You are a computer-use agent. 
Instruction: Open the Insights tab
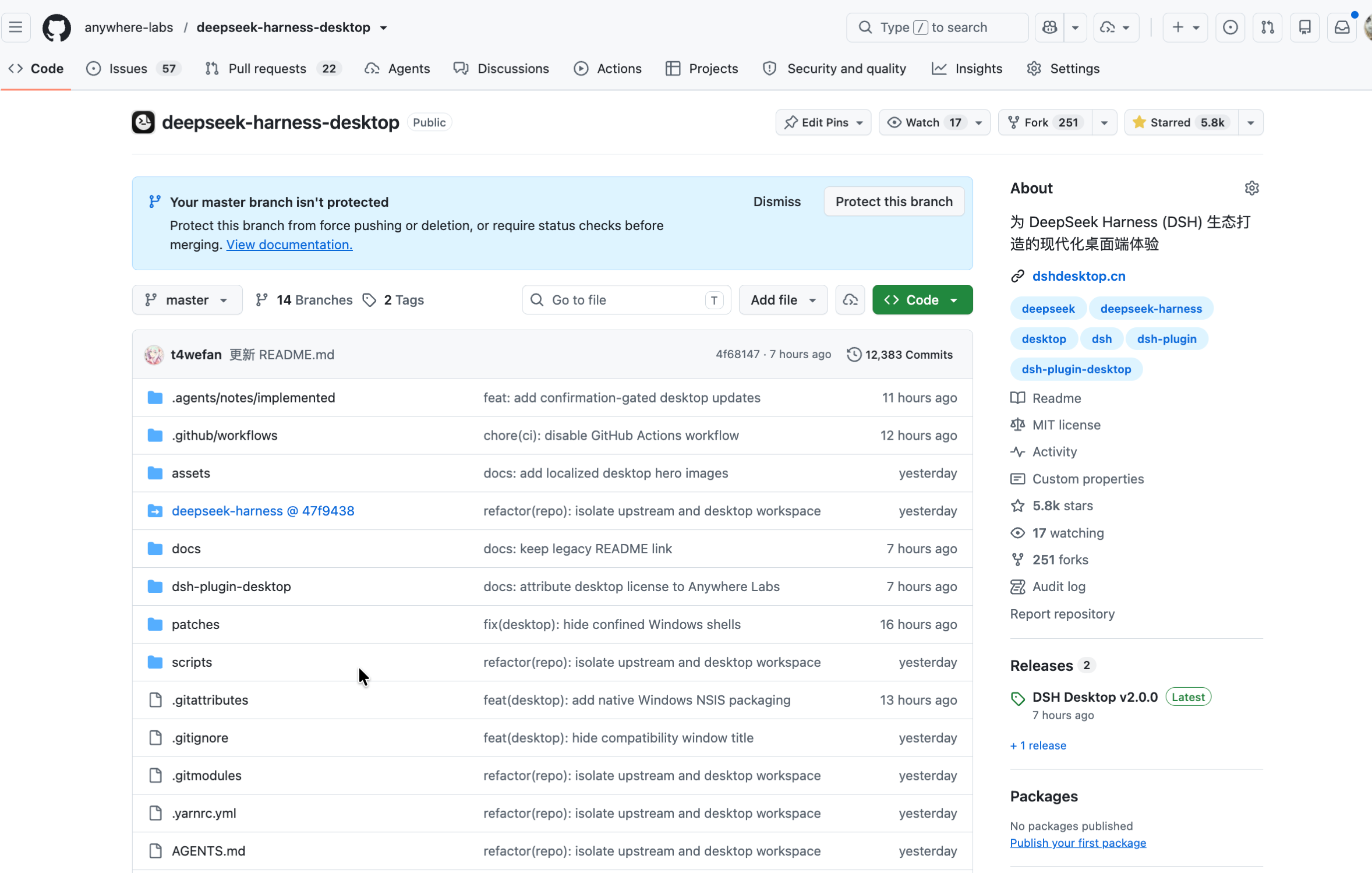[x=967, y=69]
